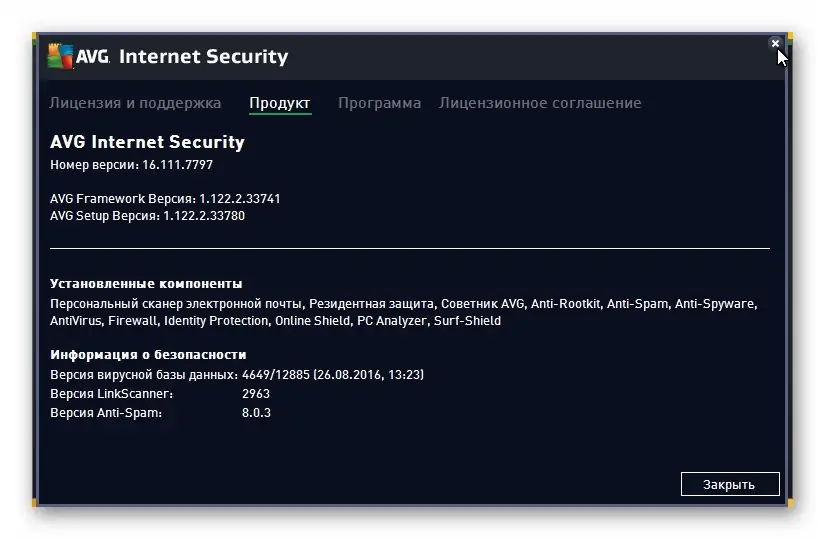Click the virus database version value 4649/12885
Image resolution: width=825 pixels, height=539 pixels.
click(275, 375)
